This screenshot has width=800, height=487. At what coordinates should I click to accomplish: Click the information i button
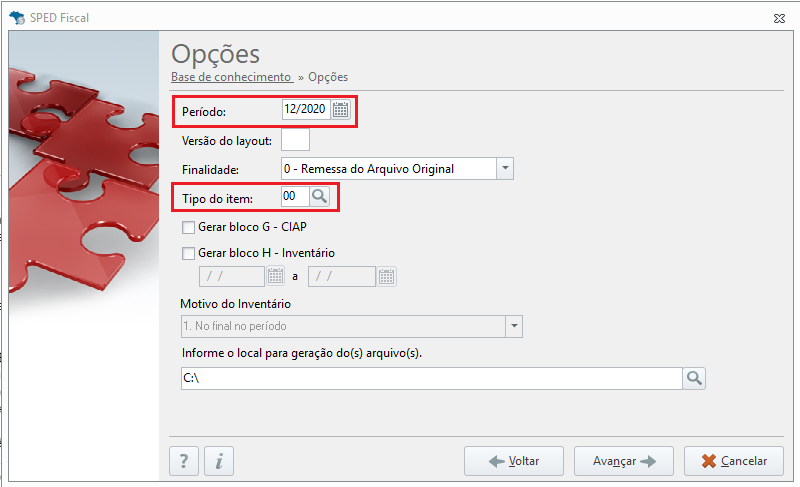(219, 461)
